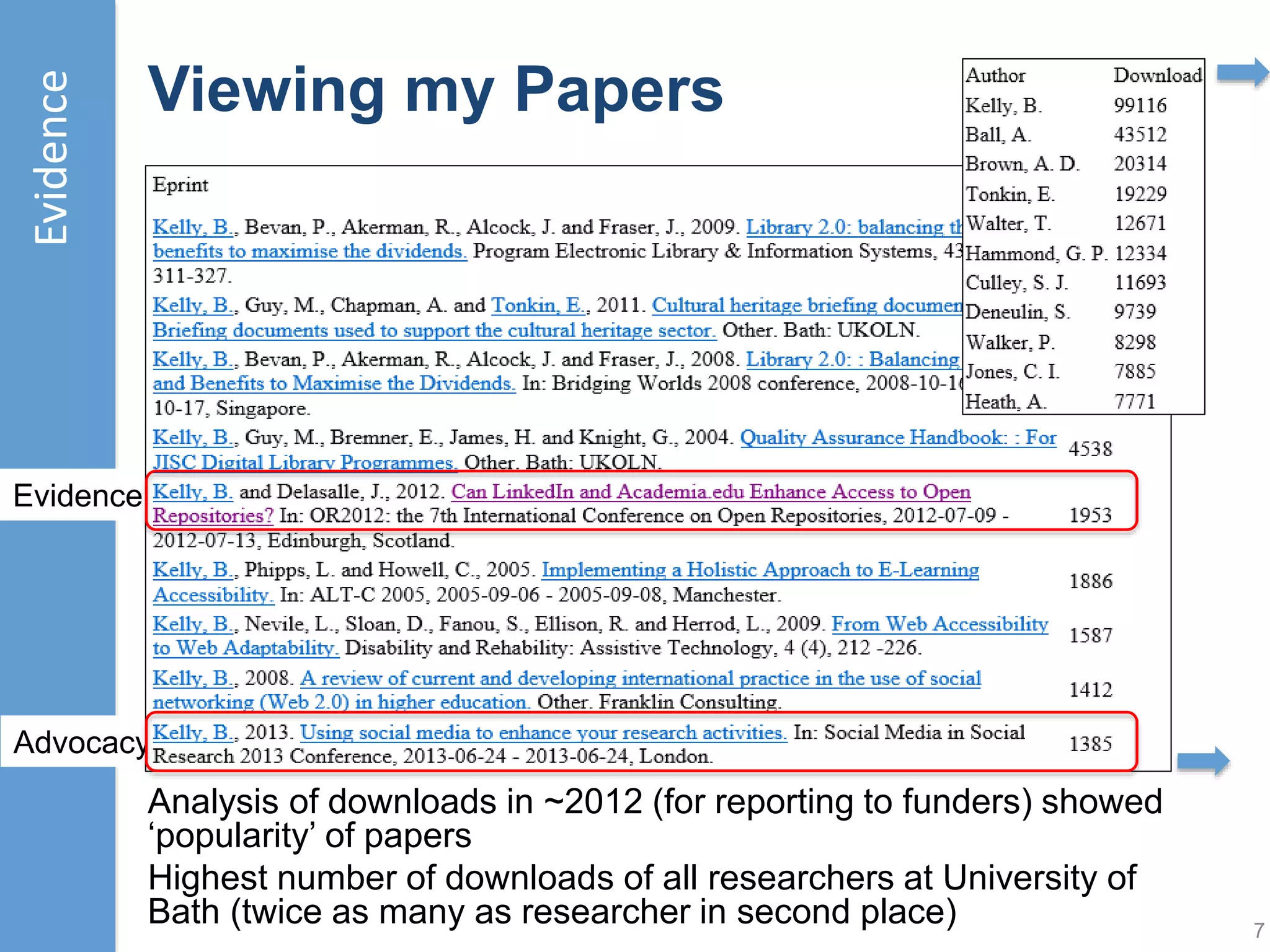Screen dimensions: 1270x952
Task: Click Kelly, B. link in 2004 Handbook entry
Action: click(193, 438)
